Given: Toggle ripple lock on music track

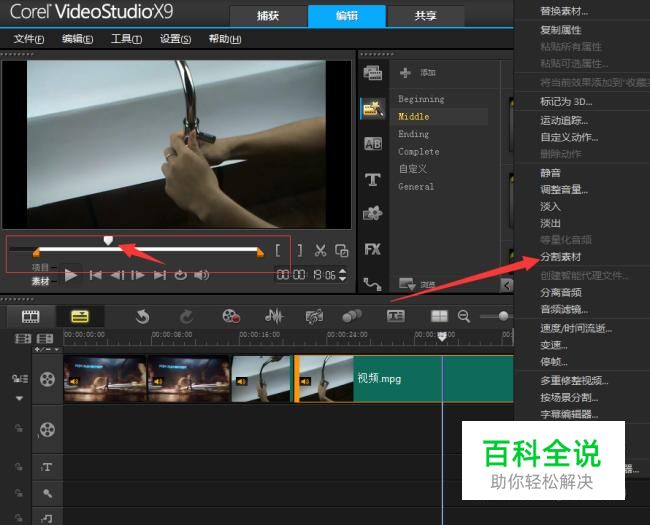Looking at the screenshot, I should 19,518.
